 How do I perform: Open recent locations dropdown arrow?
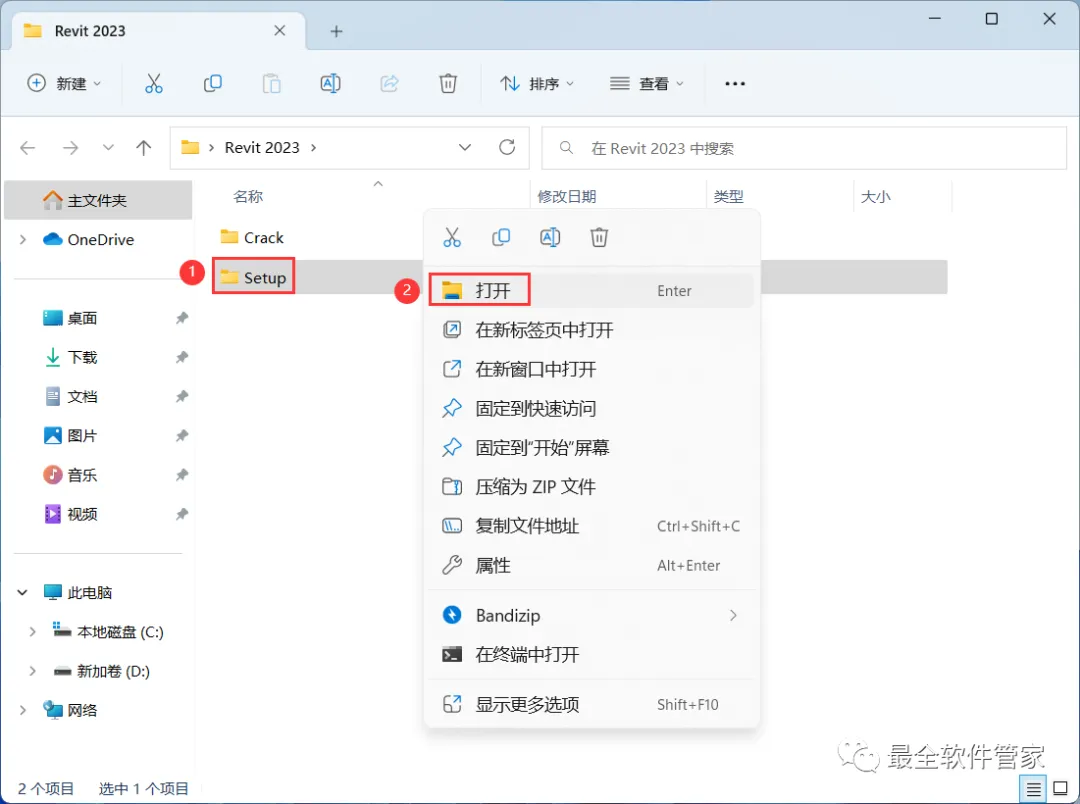coord(108,147)
